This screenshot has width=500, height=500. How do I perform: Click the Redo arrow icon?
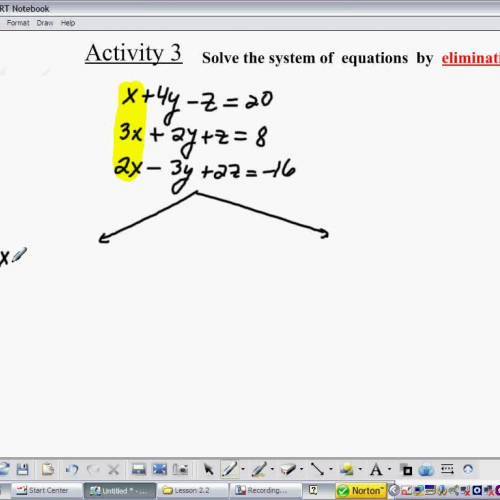point(93,470)
